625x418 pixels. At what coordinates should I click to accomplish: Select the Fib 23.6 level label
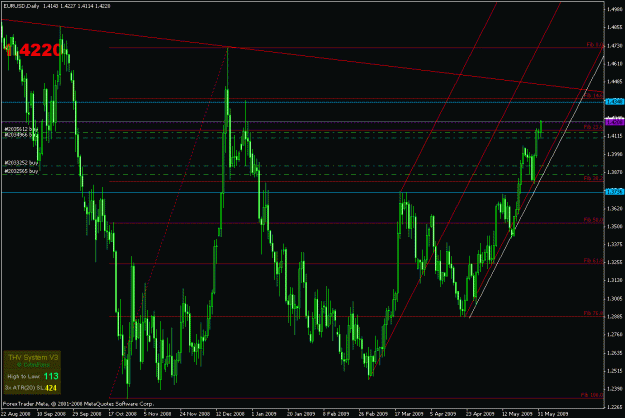click(593, 127)
